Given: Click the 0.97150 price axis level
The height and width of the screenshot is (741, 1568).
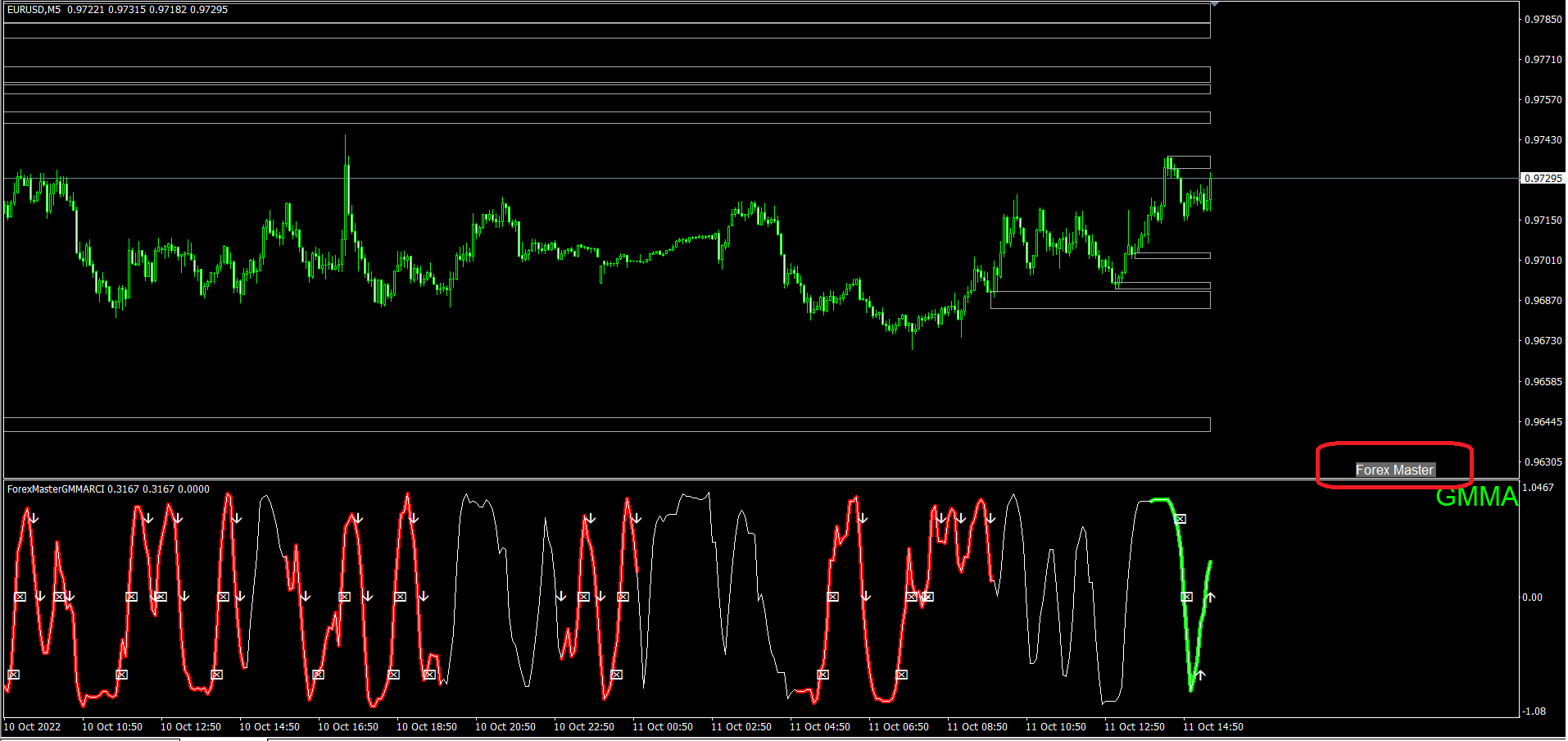Looking at the screenshot, I should (1543, 220).
